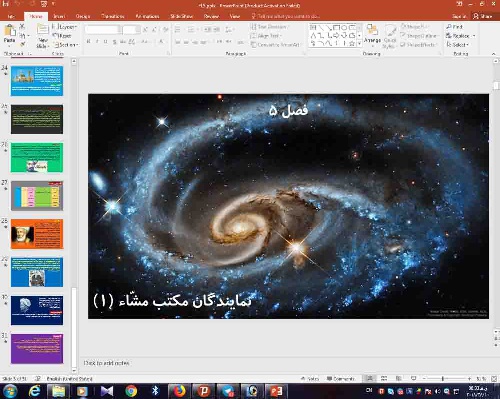Click the Save icon in quick access toolbar
Image resolution: width=500 pixels, height=399 pixels.
point(6,4)
